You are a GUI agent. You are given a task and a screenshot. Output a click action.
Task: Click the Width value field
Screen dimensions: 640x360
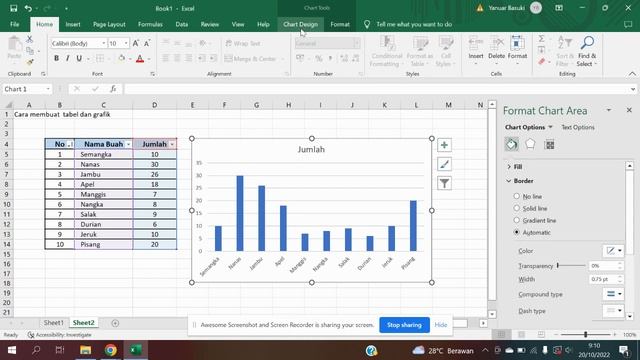tap(603, 279)
